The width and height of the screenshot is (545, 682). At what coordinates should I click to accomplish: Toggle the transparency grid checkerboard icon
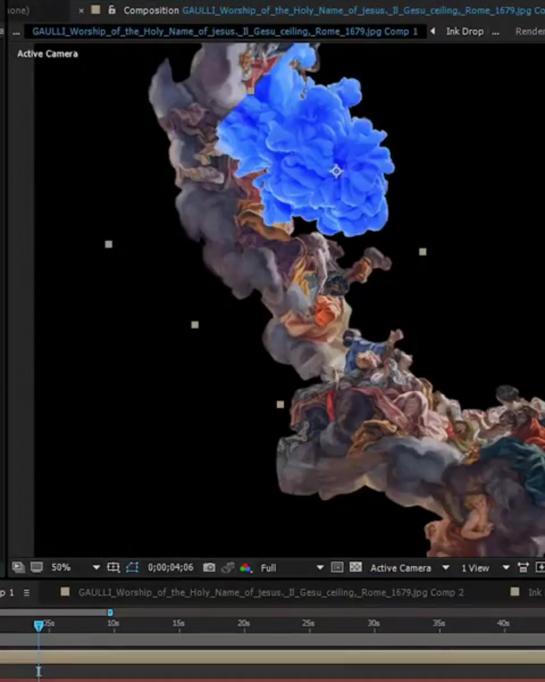(x=355, y=567)
